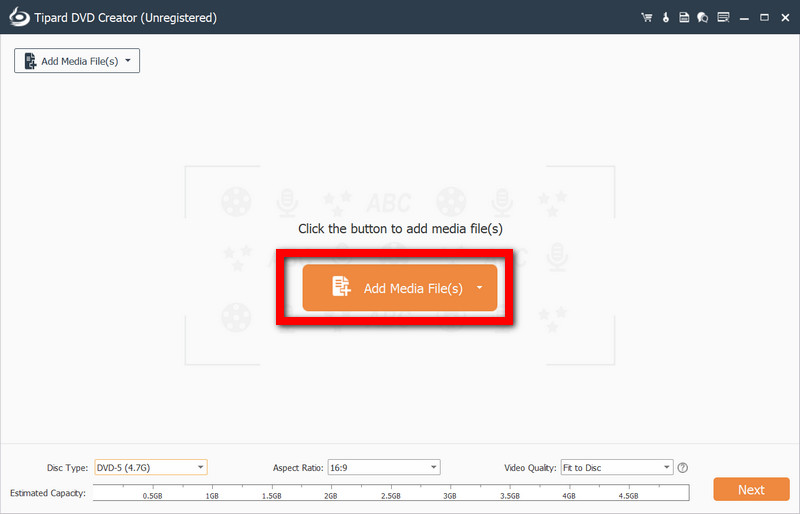Click the 'Tipard DVD Creator (Unregistered)' title text
This screenshot has height=514, width=800.
point(126,17)
